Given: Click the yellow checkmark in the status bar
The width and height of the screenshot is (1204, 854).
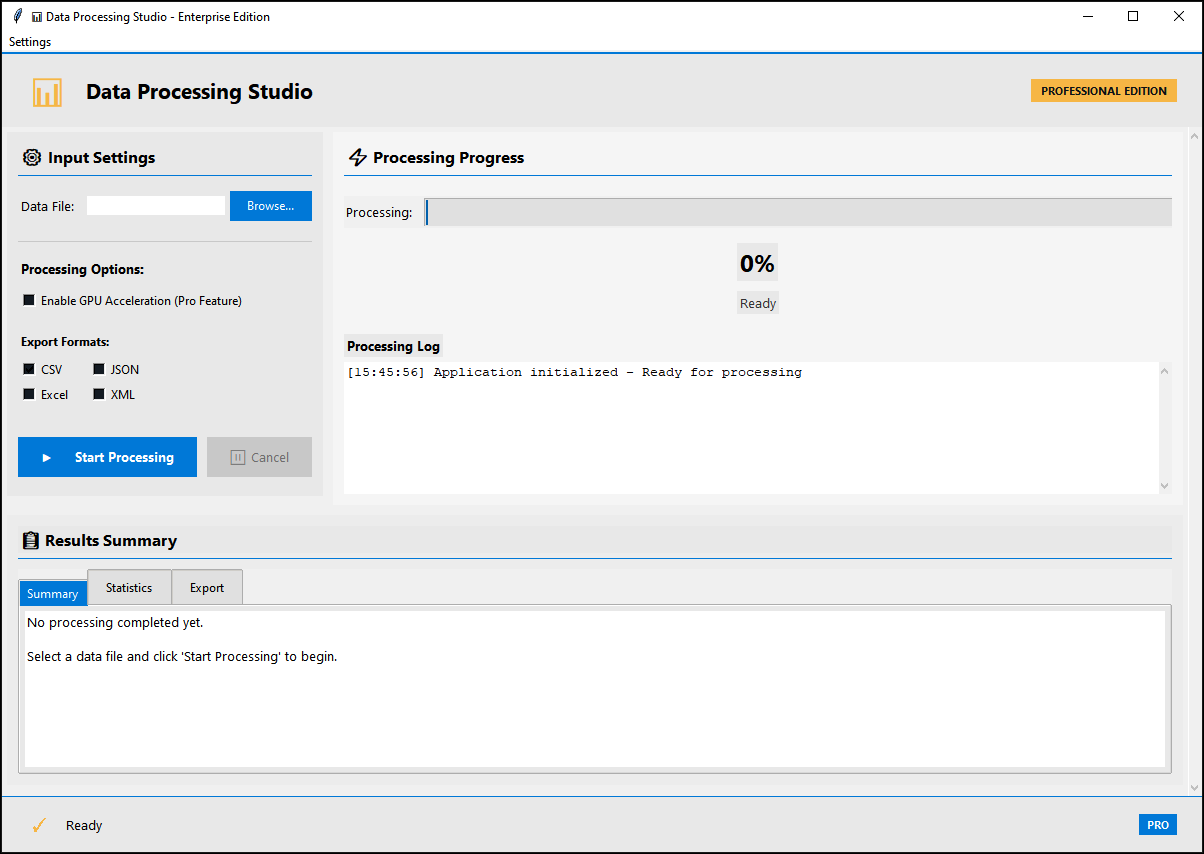Looking at the screenshot, I should click(x=39, y=824).
